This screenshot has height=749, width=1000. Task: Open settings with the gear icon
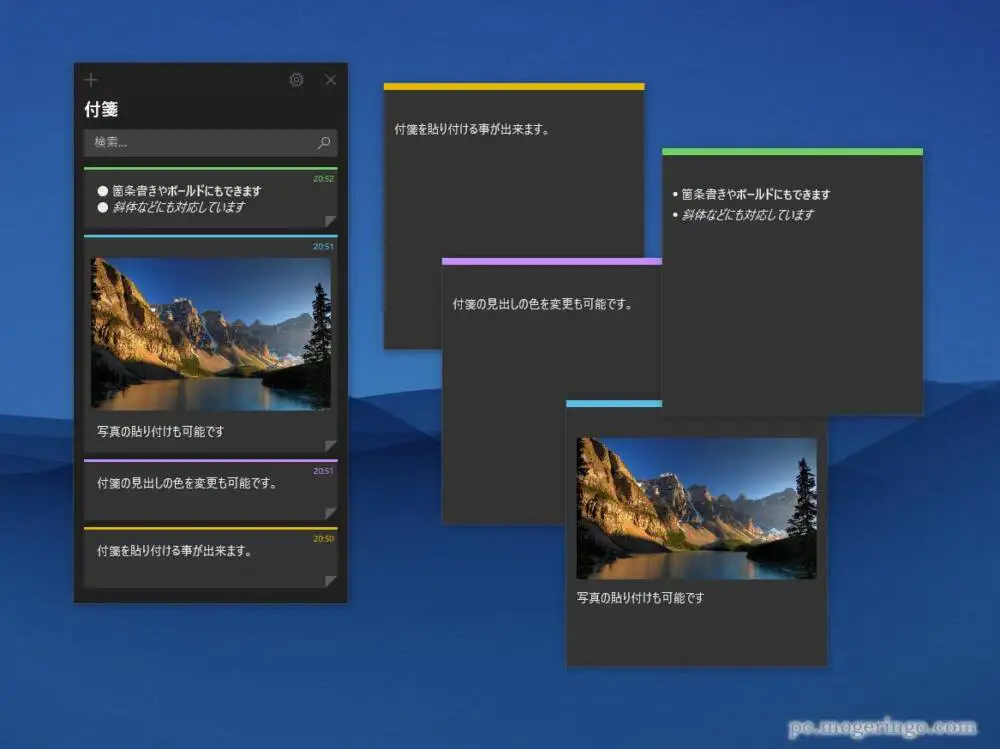point(296,80)
